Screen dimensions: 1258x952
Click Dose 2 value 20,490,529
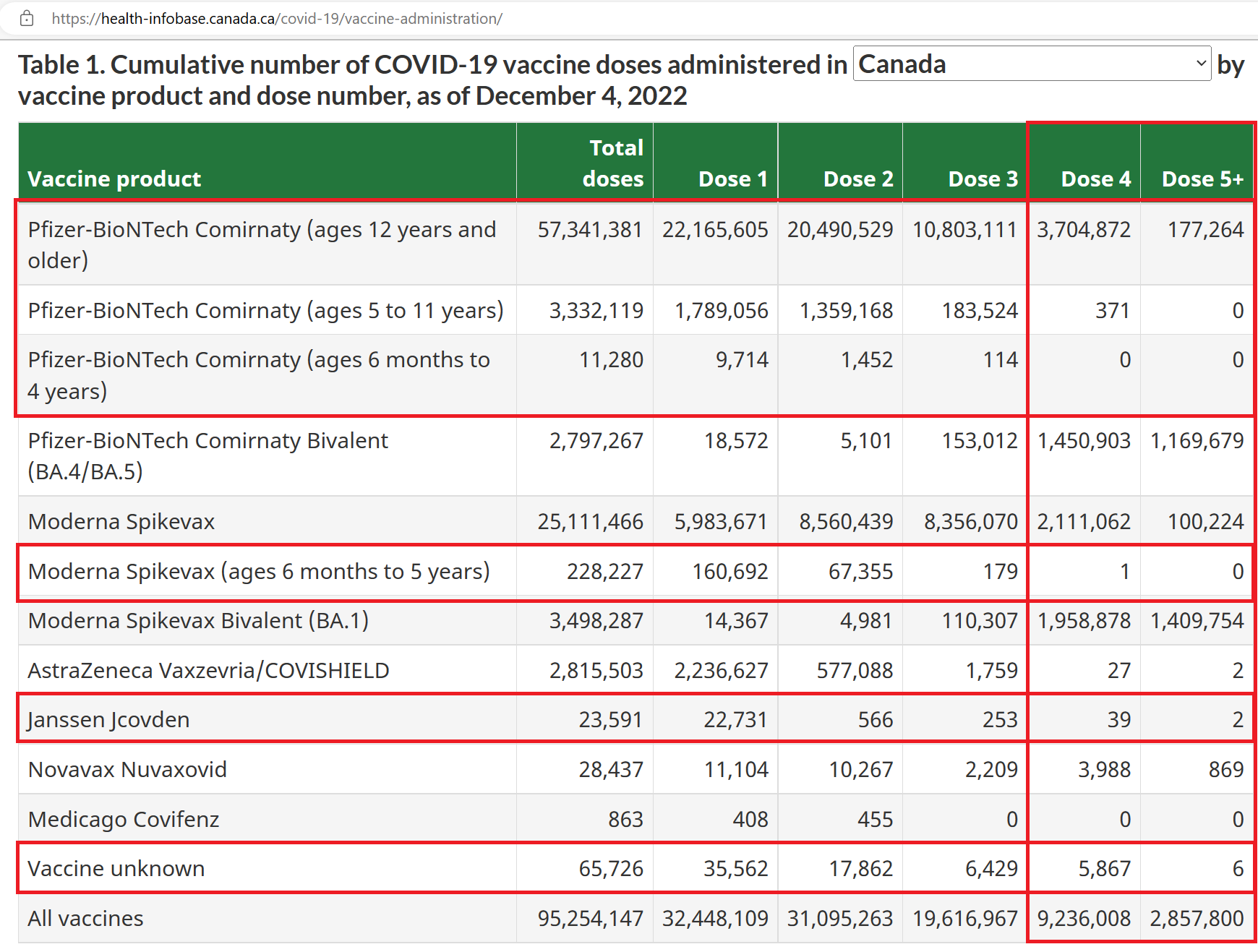click(840, 230)
